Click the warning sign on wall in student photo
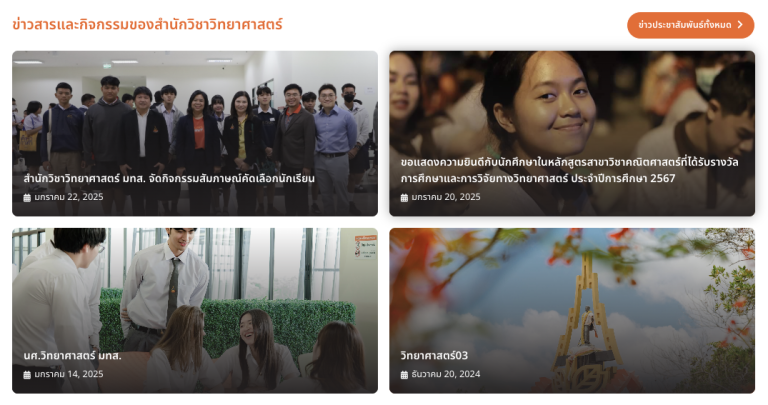The image size is (768, 405). (x=365, y=247)
